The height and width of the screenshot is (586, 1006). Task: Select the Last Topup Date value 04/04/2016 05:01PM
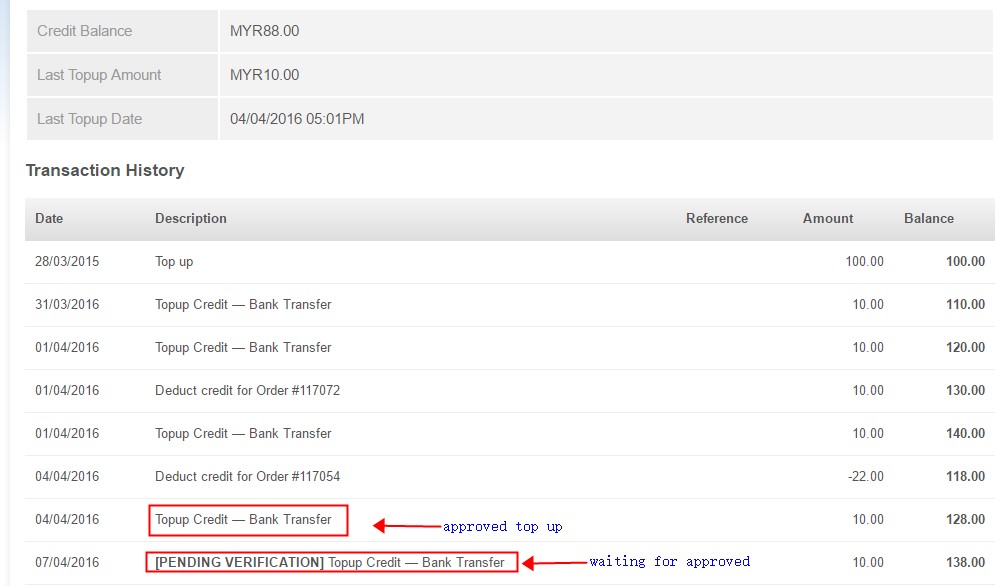click(297, 119)
